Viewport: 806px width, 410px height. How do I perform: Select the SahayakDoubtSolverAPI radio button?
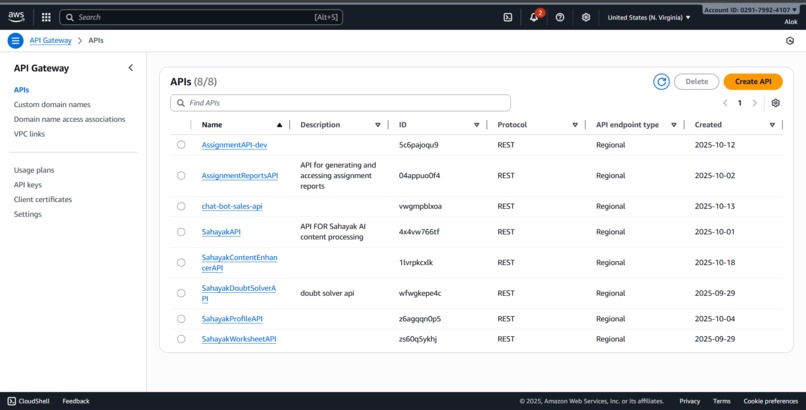(x=181, y=293)
